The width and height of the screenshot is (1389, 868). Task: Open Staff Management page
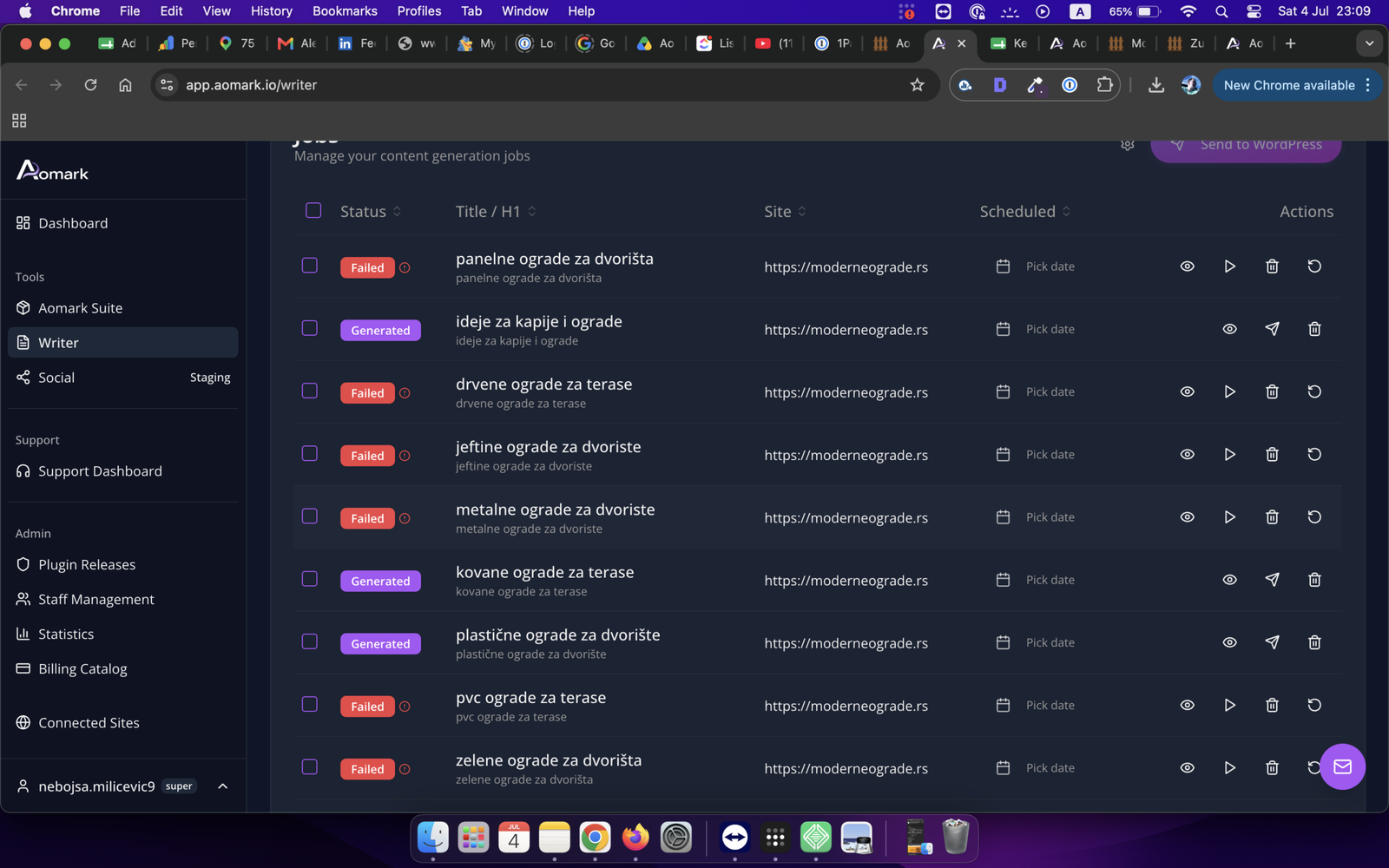pyautogui.click(x=123, y=600)
